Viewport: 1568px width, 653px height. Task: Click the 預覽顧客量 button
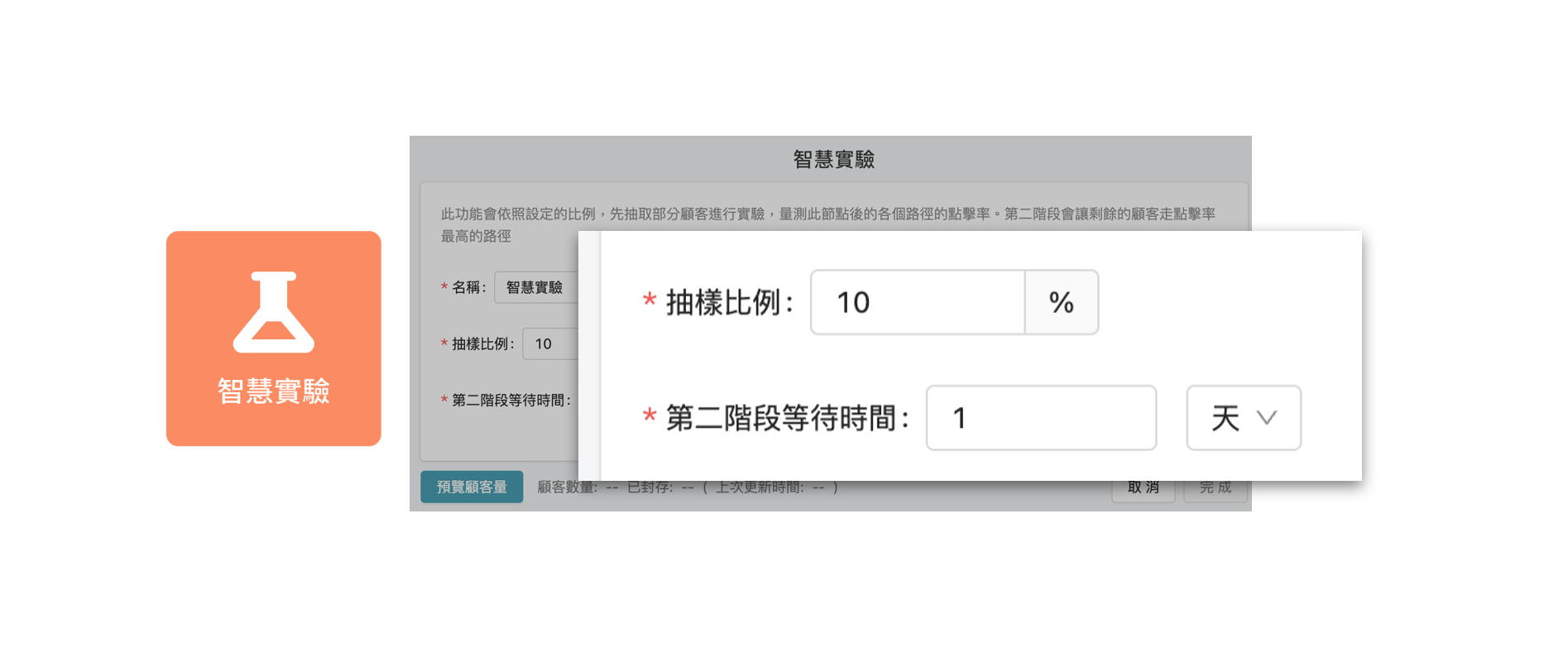click(x=472, y=487)
